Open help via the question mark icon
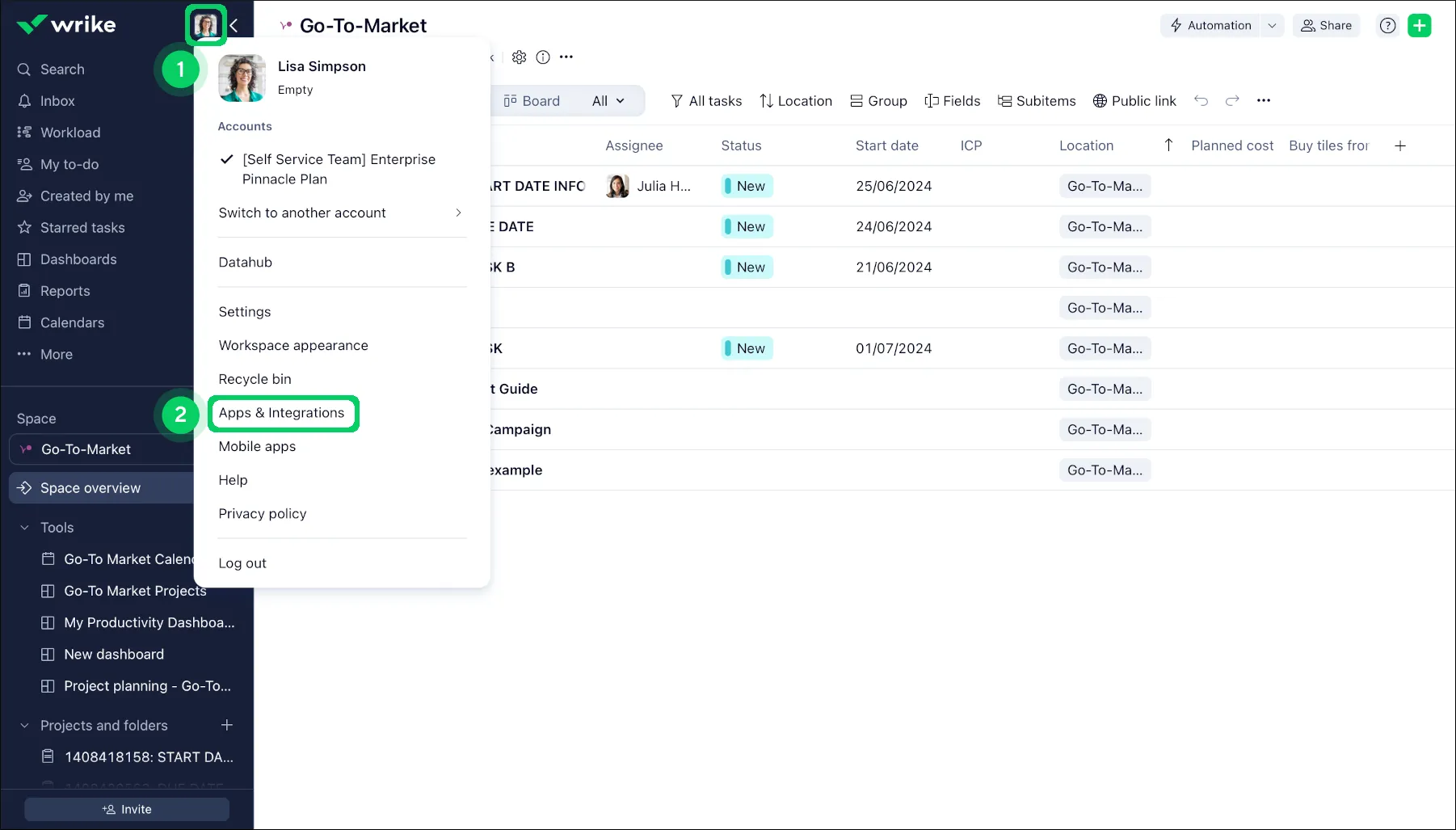 [x=1387, y=25]
